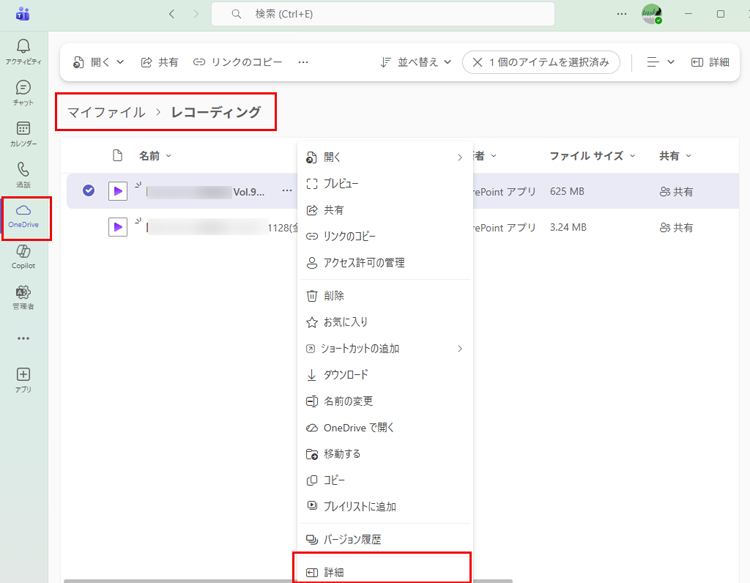
Task: Navigate to マイファイル breadcrumb
Action: (106, 112)
